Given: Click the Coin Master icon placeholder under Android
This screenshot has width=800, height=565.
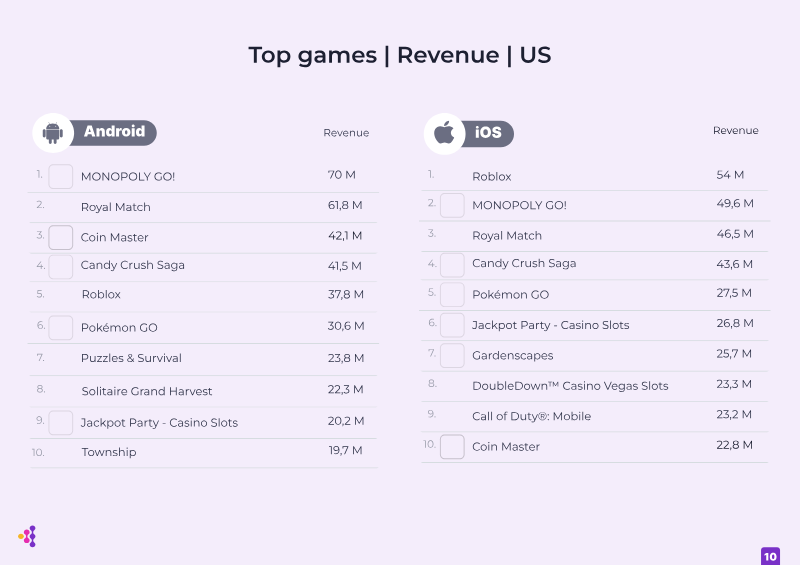Looking at the screenshot, I should 61,237.
